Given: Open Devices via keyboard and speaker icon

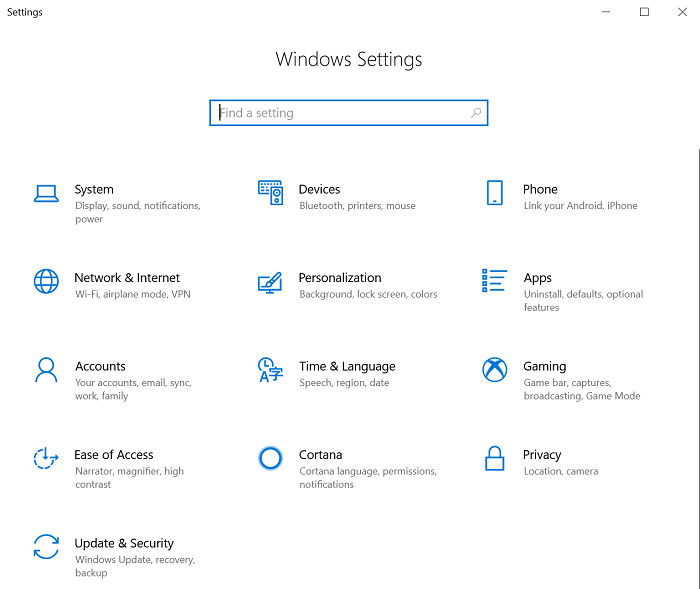Looking at the screenshot, I should pyautogui.click(x=270, y=192).
